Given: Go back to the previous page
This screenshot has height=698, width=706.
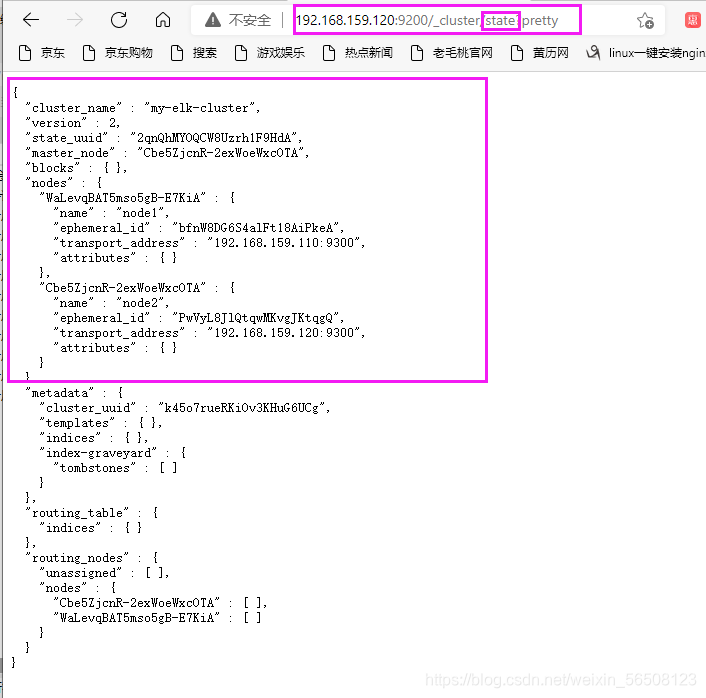Looking at the screenshot, I should (31, 20).
